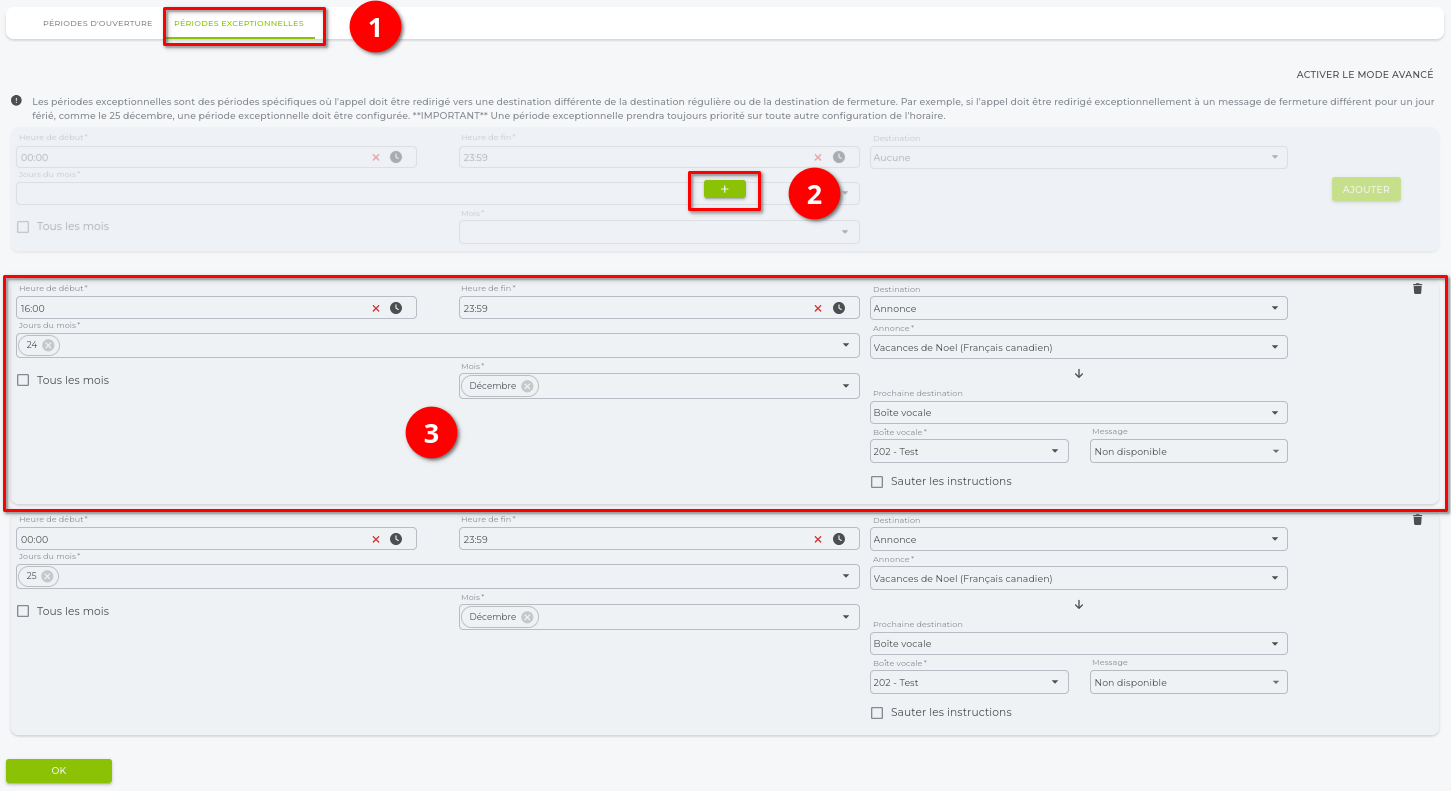Click Activer le mode avancé link

(1364, 75)
